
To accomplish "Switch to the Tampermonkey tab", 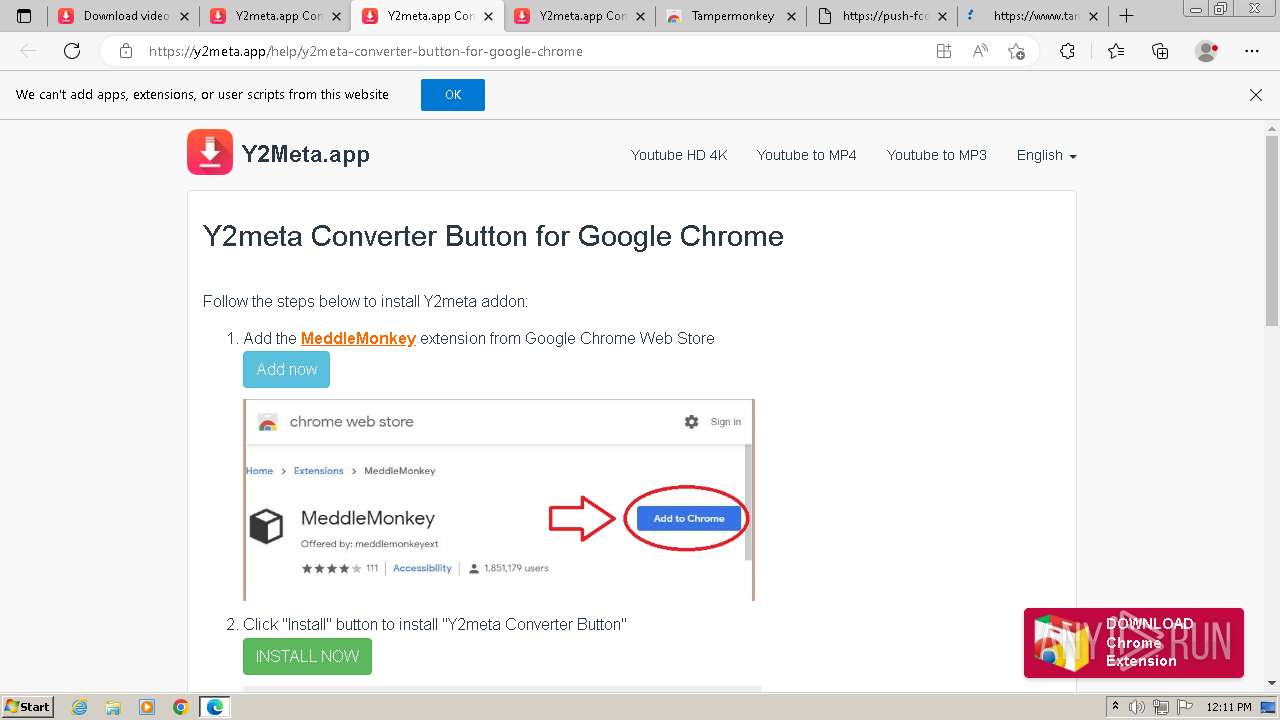I will click(732, 16).
